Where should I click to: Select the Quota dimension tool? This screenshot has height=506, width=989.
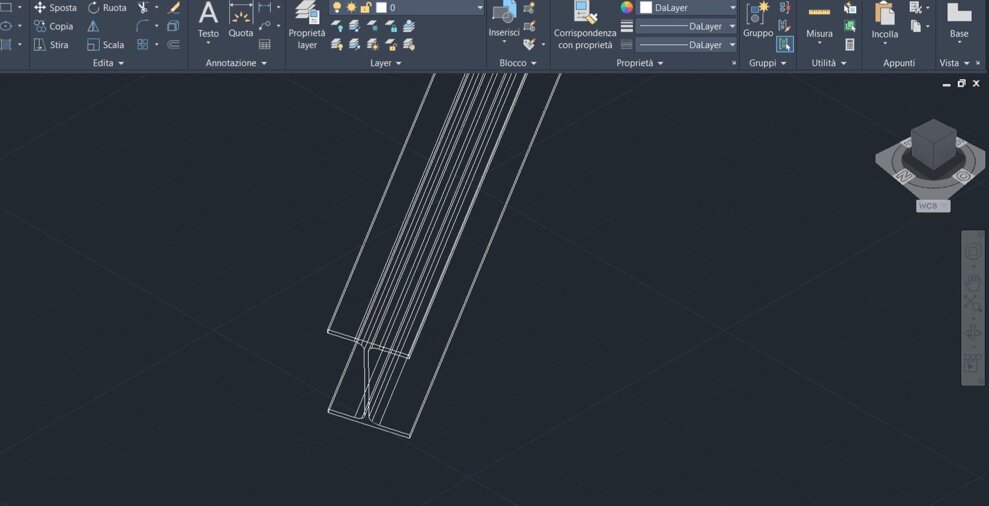coord(241,21)
